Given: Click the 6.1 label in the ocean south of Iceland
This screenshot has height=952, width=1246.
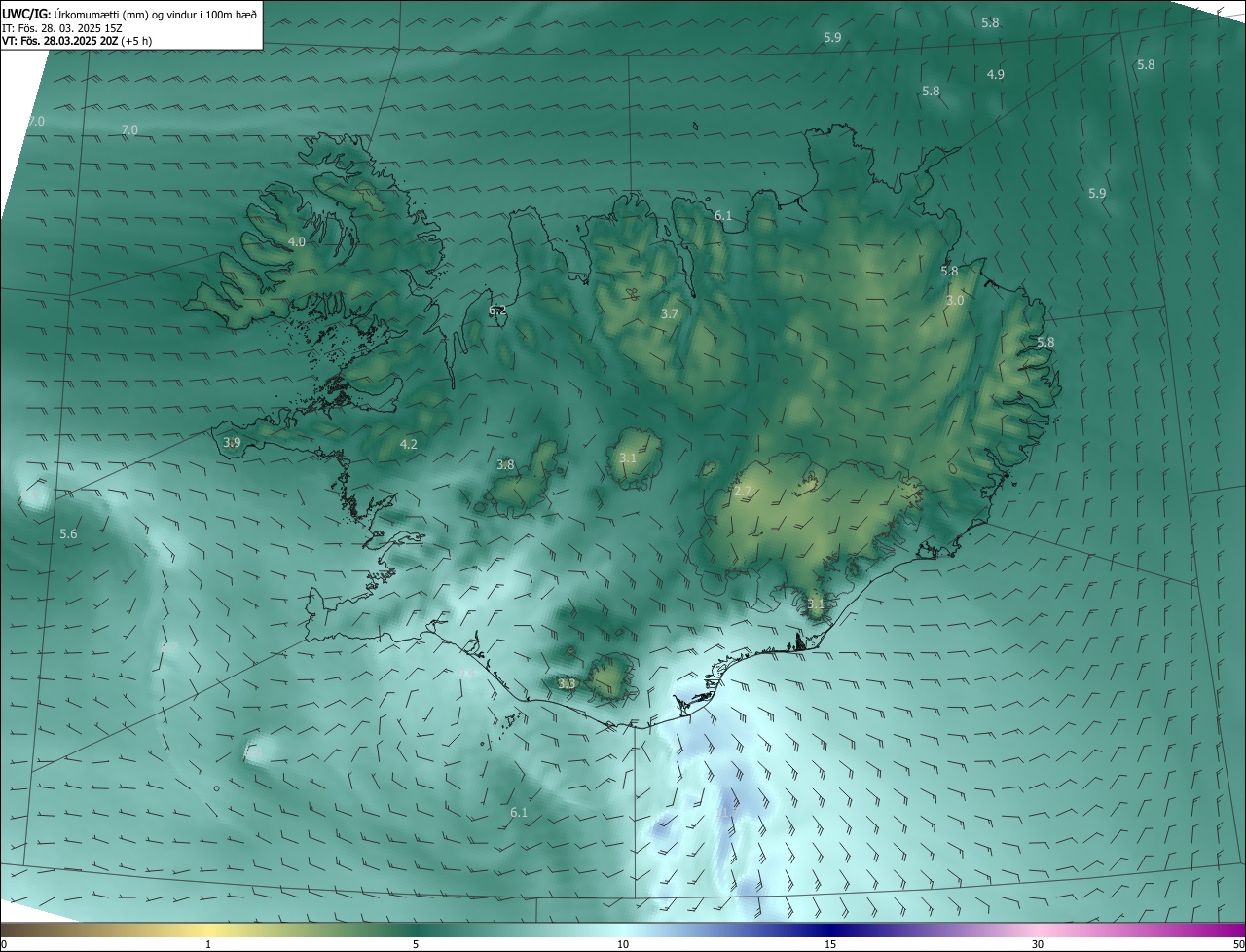Looking at the screenshot, I should pos(519,812).
